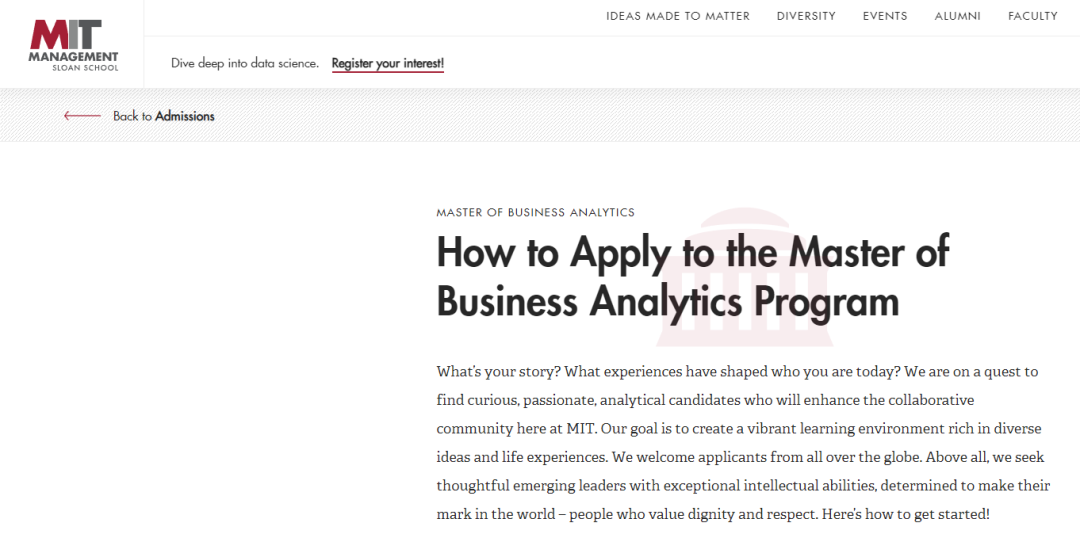This screenshot has height=538, width=1080.
Task: Click the bold Admissions word in the breadcrumb
Action: pos(185,116)
